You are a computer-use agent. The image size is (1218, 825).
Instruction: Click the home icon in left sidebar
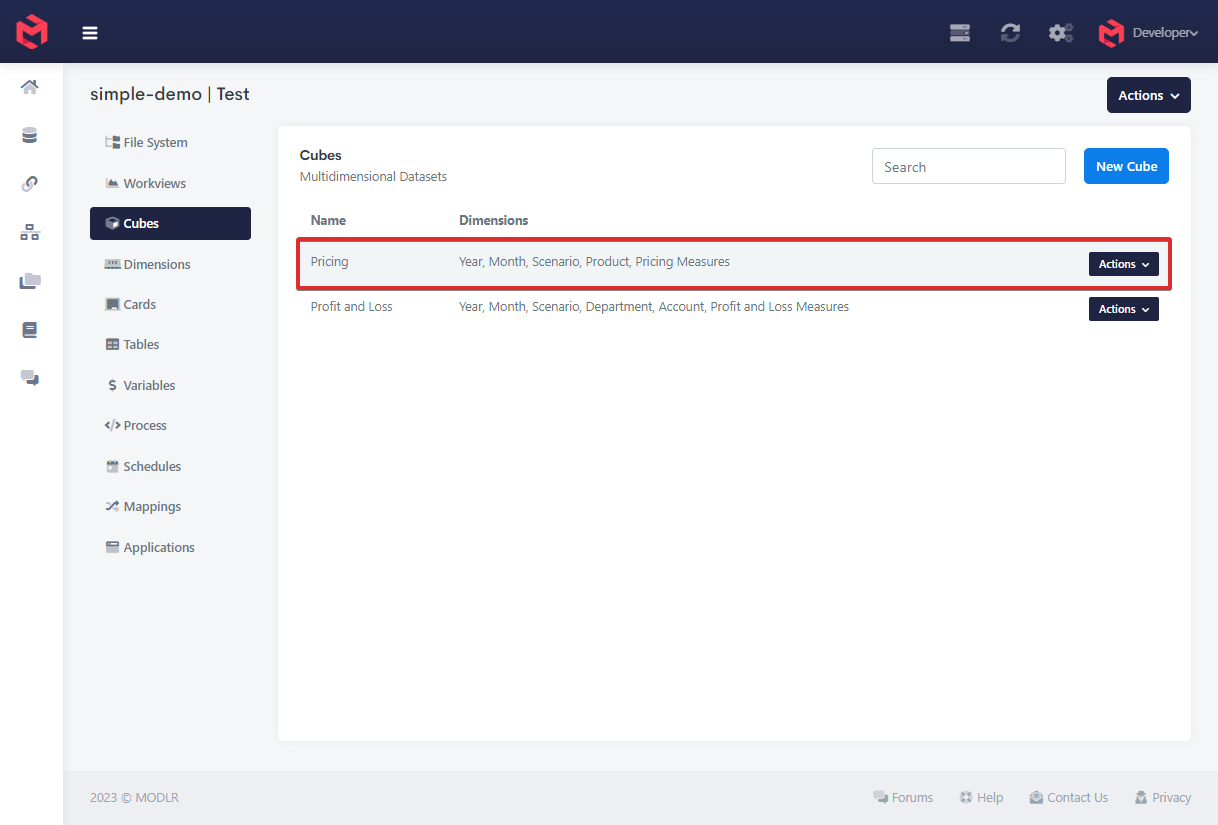click(x=30, y=87)
